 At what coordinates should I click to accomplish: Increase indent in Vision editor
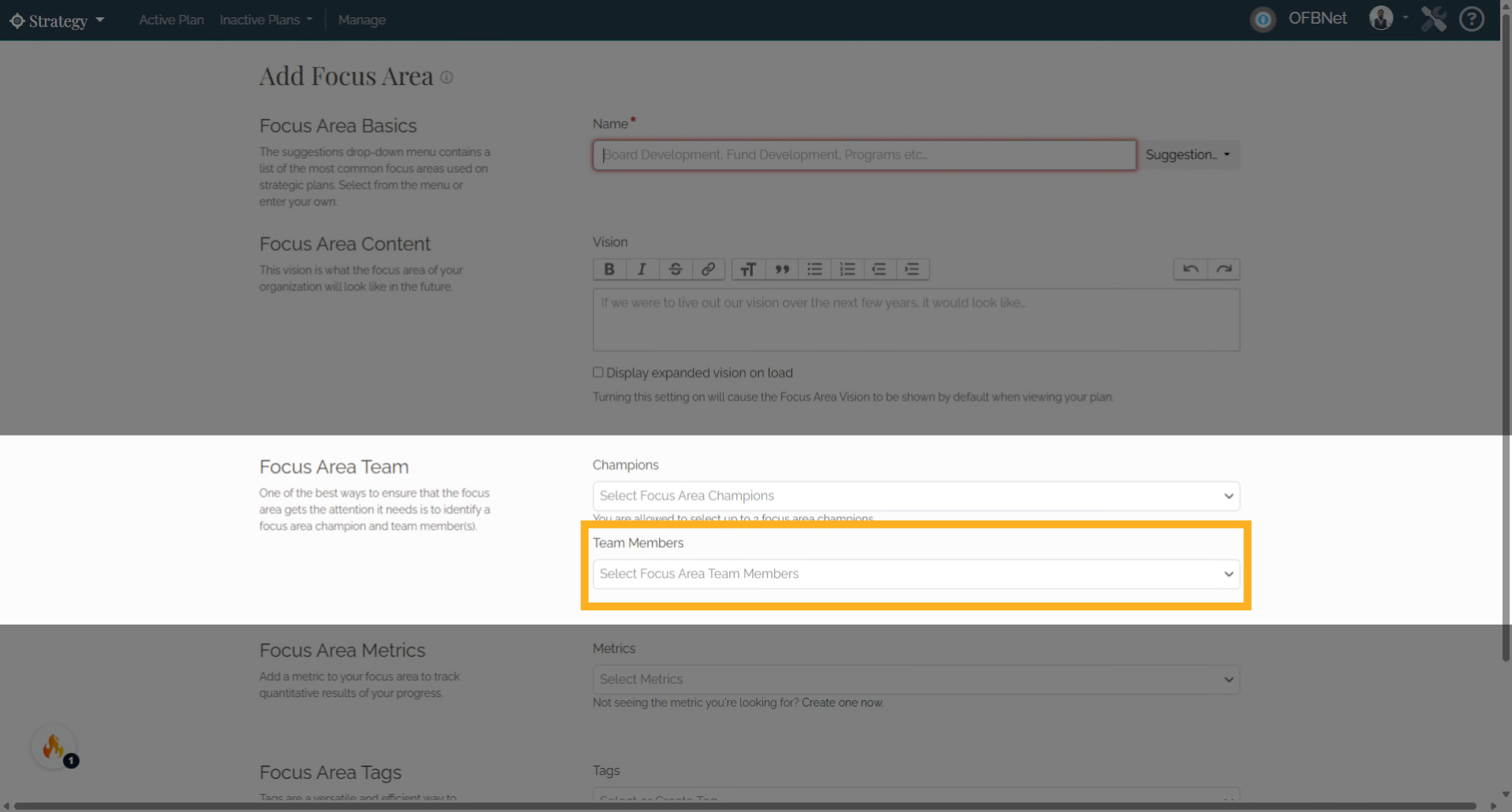coord(913,269)
